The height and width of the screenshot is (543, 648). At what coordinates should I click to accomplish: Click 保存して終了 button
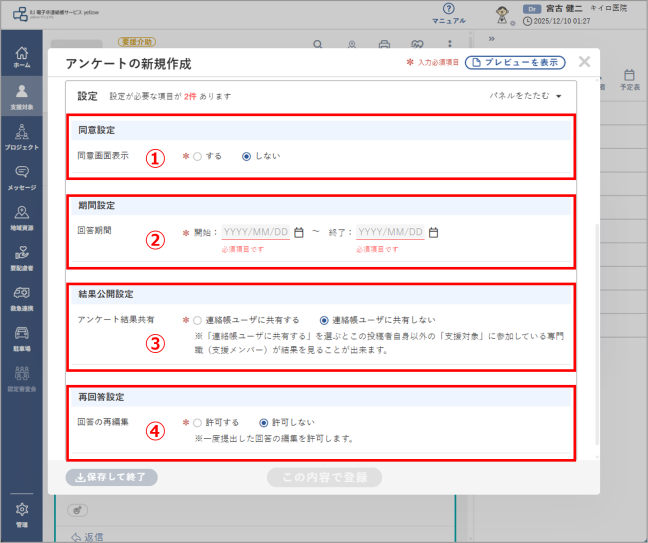click(x=112, y=477)
